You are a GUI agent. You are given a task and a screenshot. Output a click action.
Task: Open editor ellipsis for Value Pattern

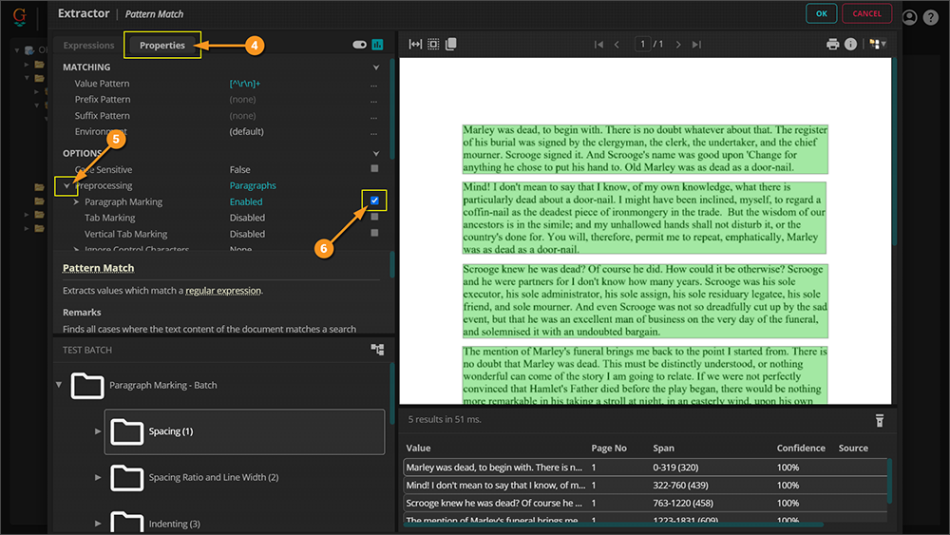(374, 84)
